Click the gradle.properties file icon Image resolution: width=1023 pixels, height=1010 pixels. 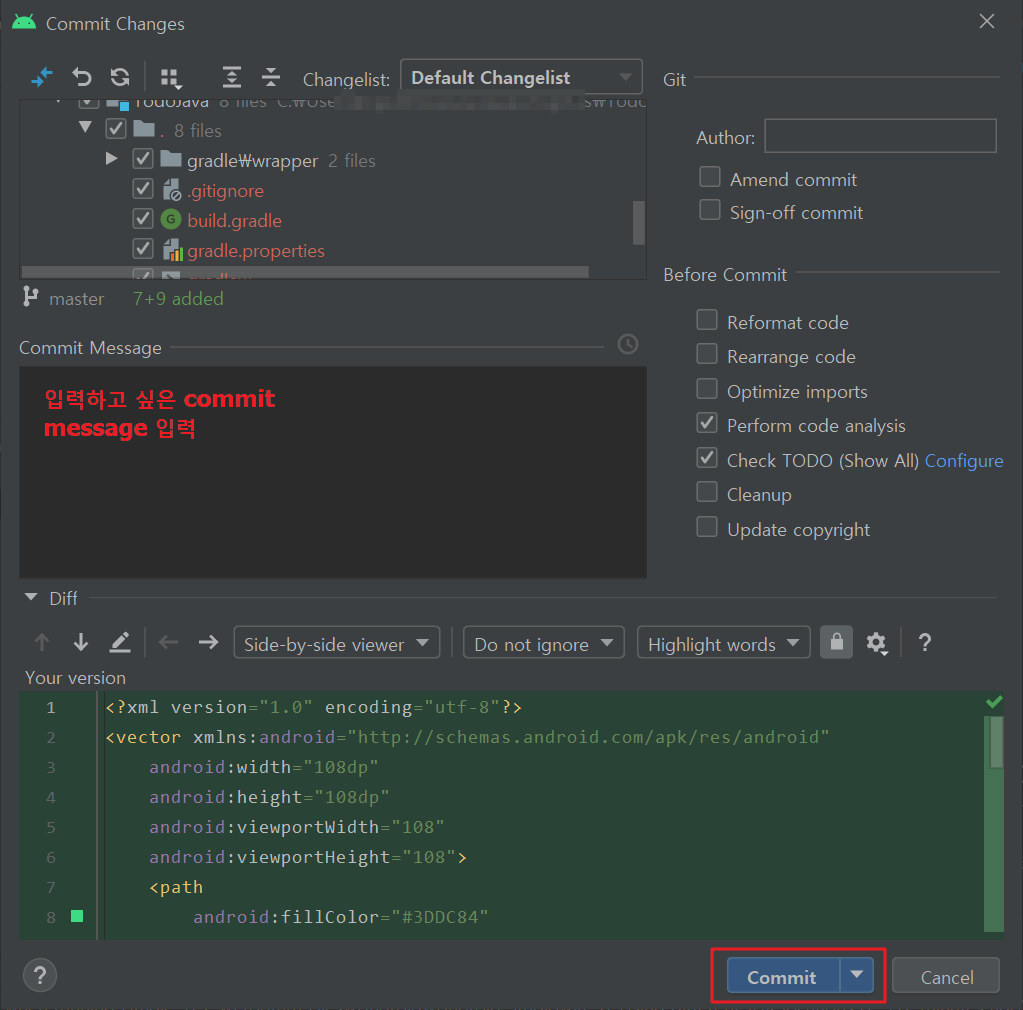pos(172,250)
